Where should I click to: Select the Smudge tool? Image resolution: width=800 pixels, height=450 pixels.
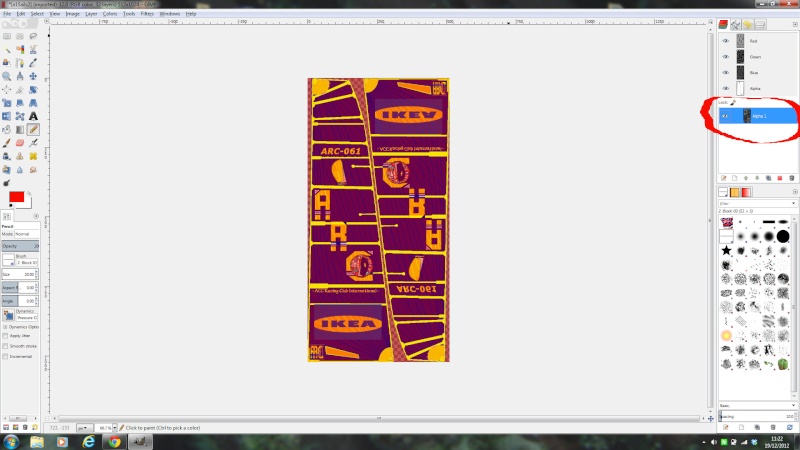pos(33,169)
